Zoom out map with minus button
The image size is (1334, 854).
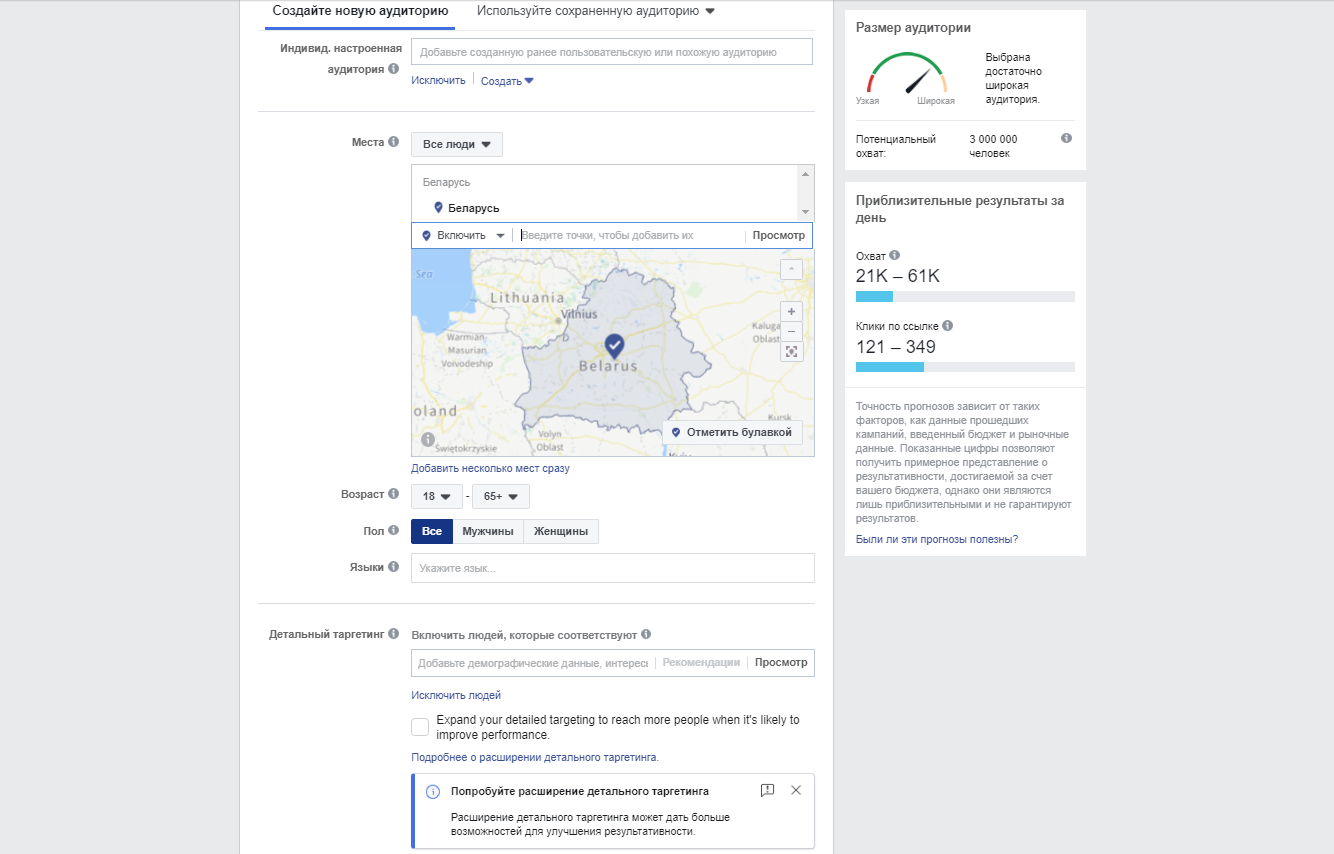(x=791, y=331)
